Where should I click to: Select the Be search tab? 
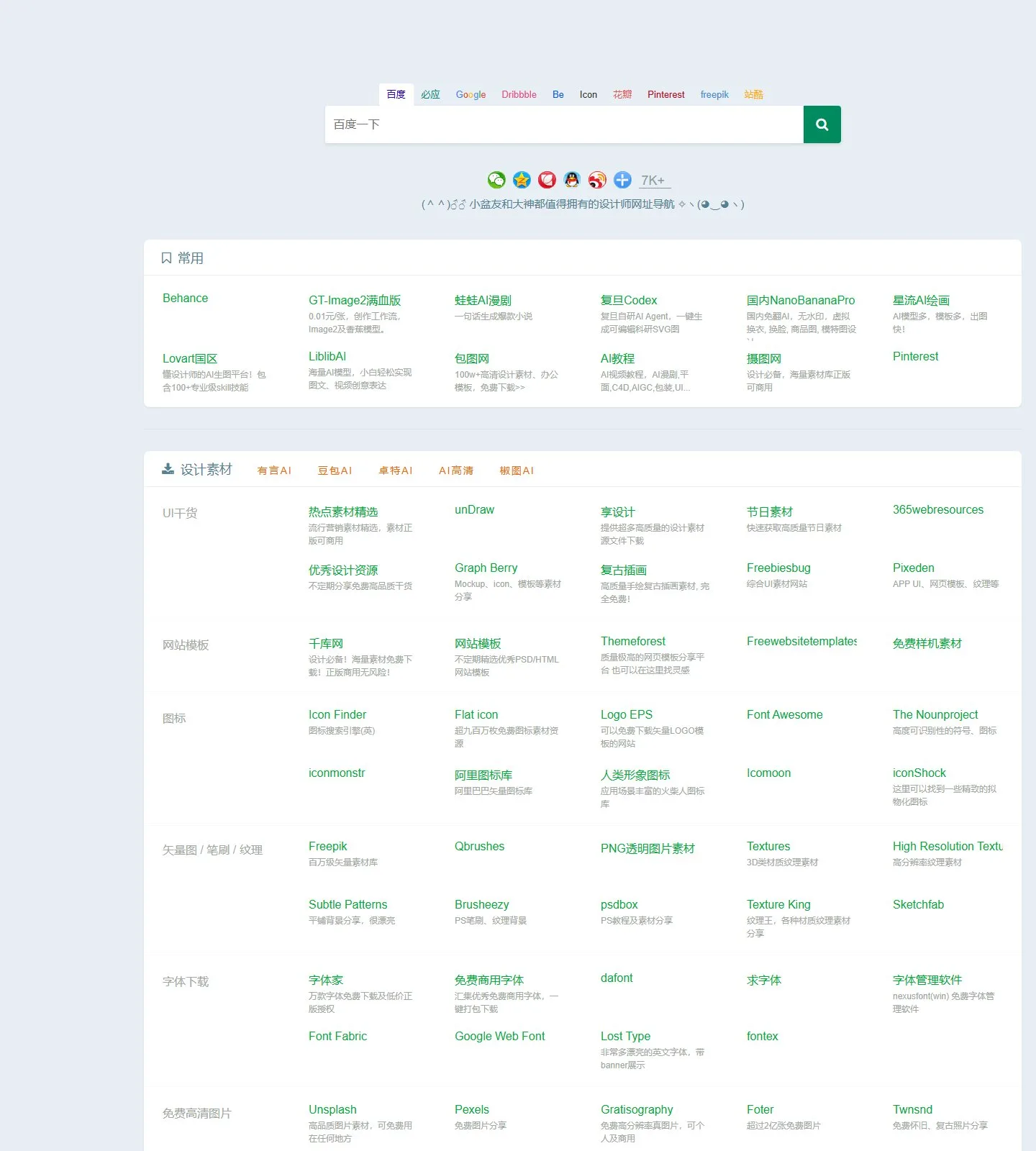pyautogui.click(x=558, y=94)
